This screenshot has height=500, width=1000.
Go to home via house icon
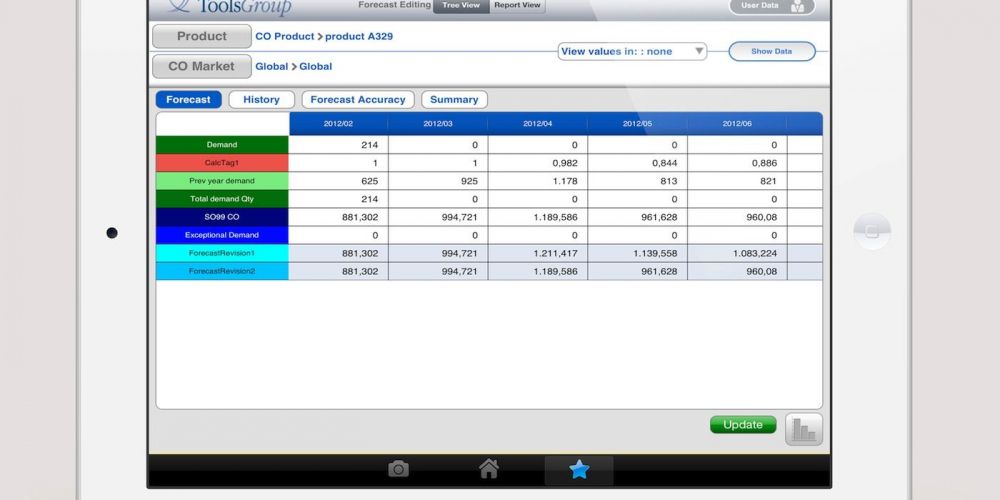click(488, 469)
